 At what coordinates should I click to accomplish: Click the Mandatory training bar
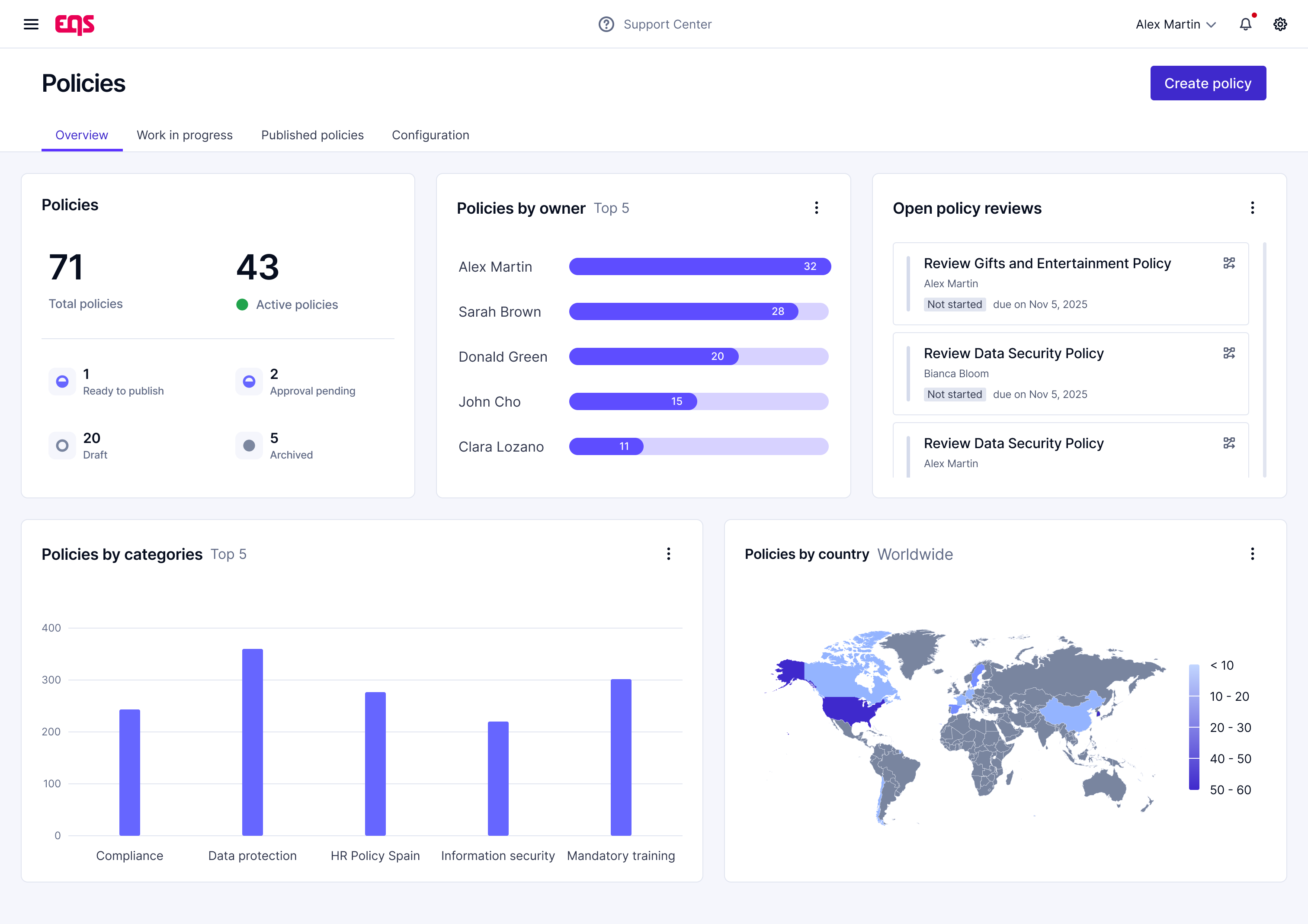point(621,757)
